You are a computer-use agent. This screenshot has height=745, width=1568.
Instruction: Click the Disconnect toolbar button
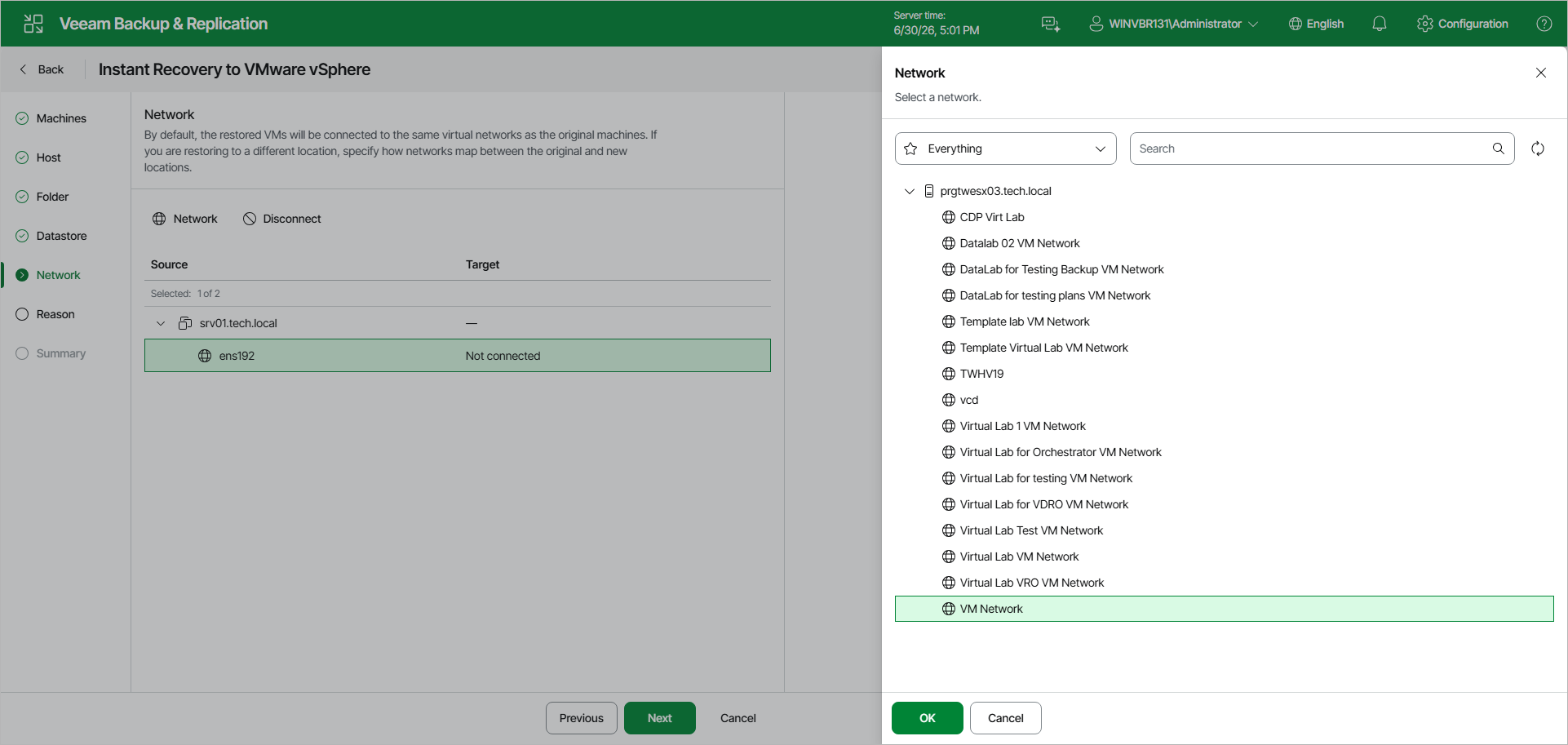pyautogui.click(x=282, y=219)
